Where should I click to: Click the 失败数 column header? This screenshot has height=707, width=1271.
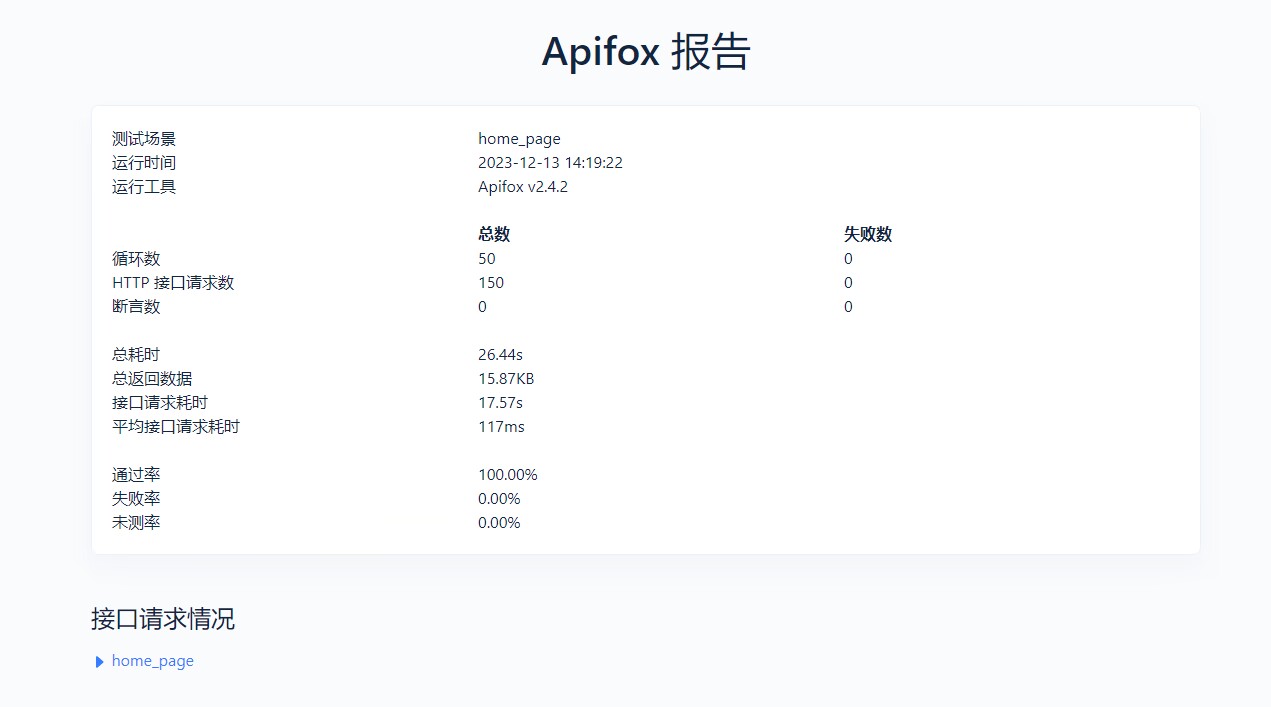click(867, 234)
